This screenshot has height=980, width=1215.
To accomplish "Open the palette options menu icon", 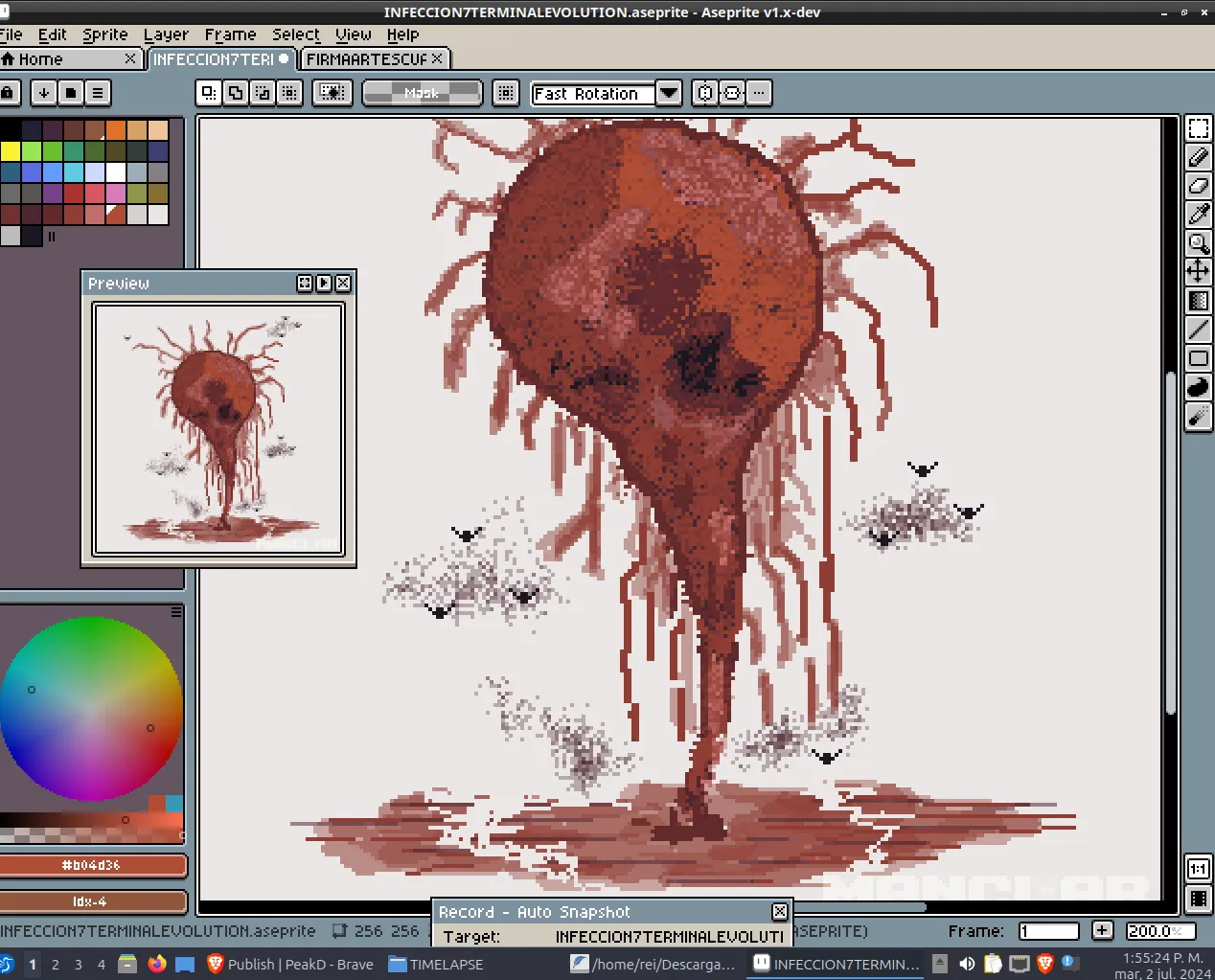I will [98, 93].
